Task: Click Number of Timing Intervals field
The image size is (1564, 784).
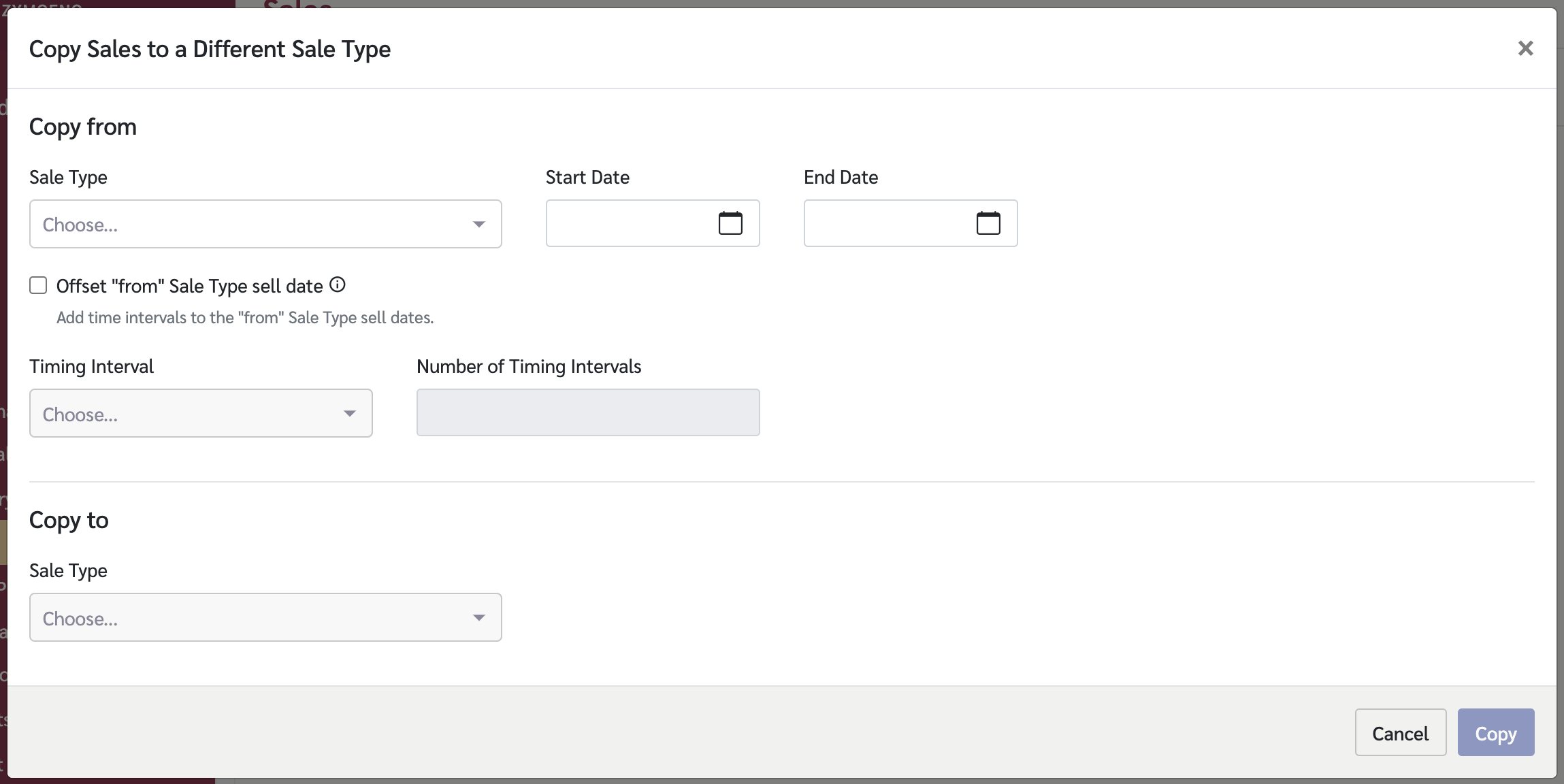Action: (588, 412)
